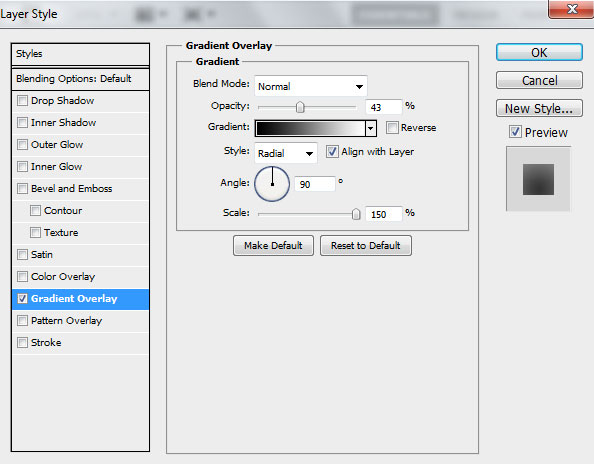Uncheck Align with Layer checkbox

pyautogui.click(x=332, y=152)
